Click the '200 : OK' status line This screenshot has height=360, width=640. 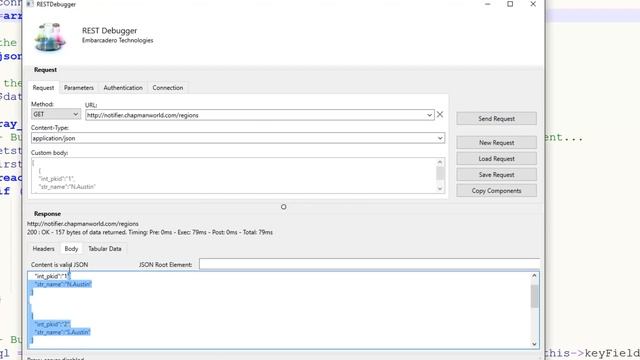(150, 232)
